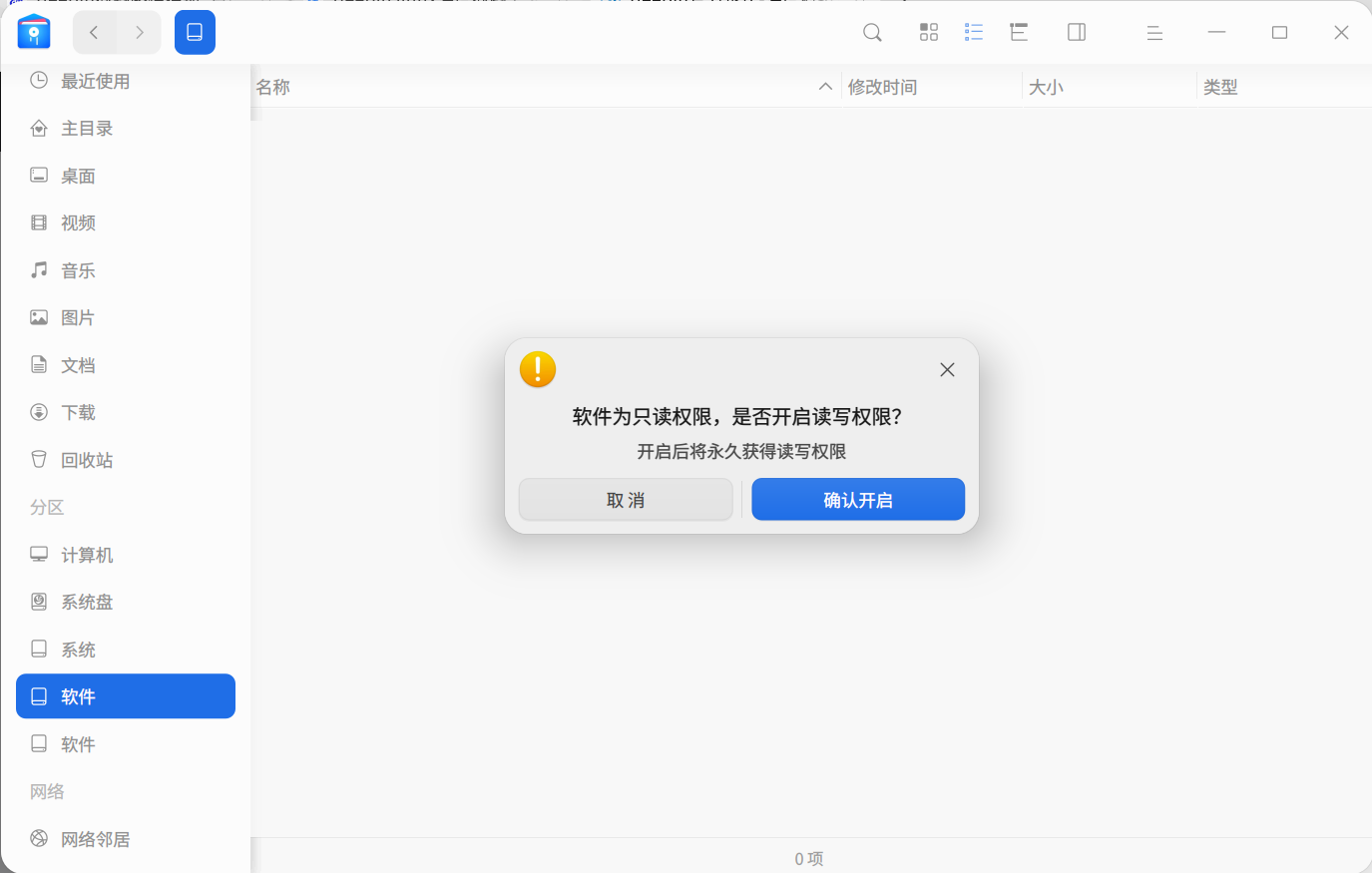Switch to tree view mode
The height and width of the screenshot is (873, 1372).
click(x=1019, y=33)
